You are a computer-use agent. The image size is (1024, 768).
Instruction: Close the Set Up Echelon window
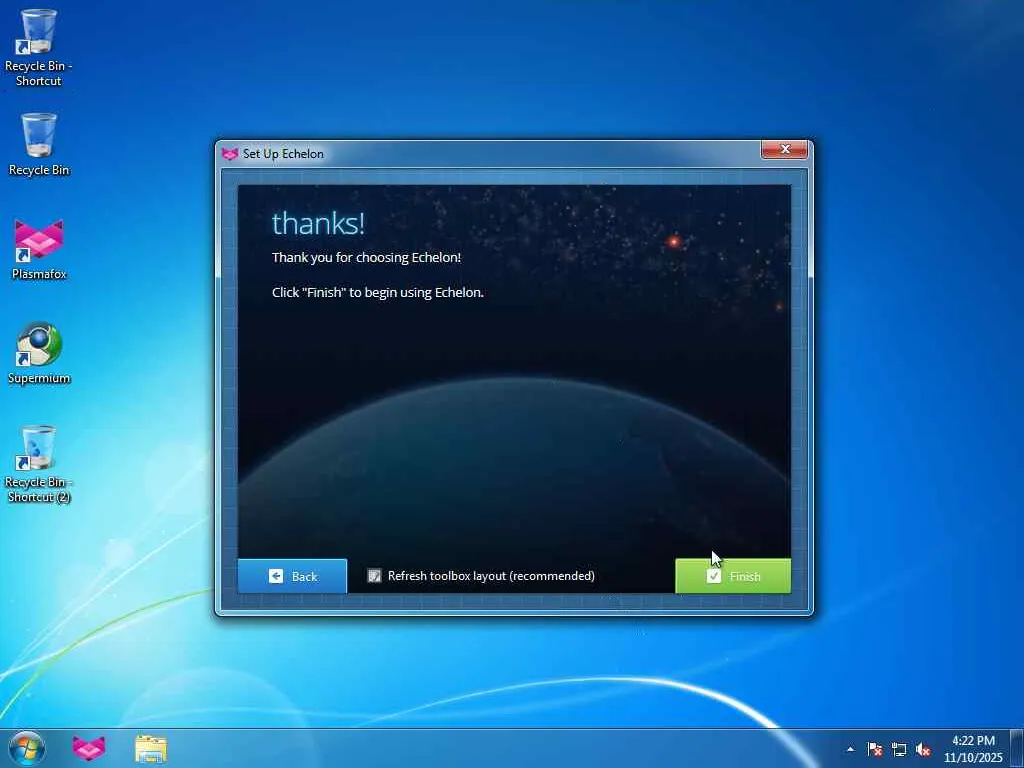pyautogui.click(x=784, y=150)
